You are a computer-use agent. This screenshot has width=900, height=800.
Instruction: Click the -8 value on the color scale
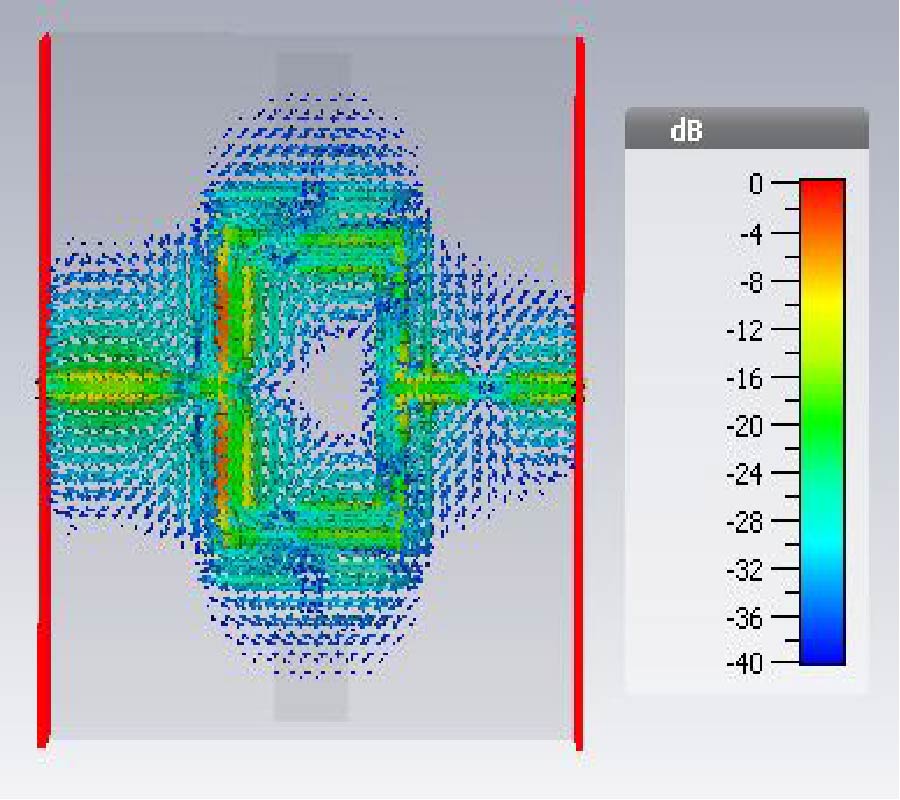point(749,282)
